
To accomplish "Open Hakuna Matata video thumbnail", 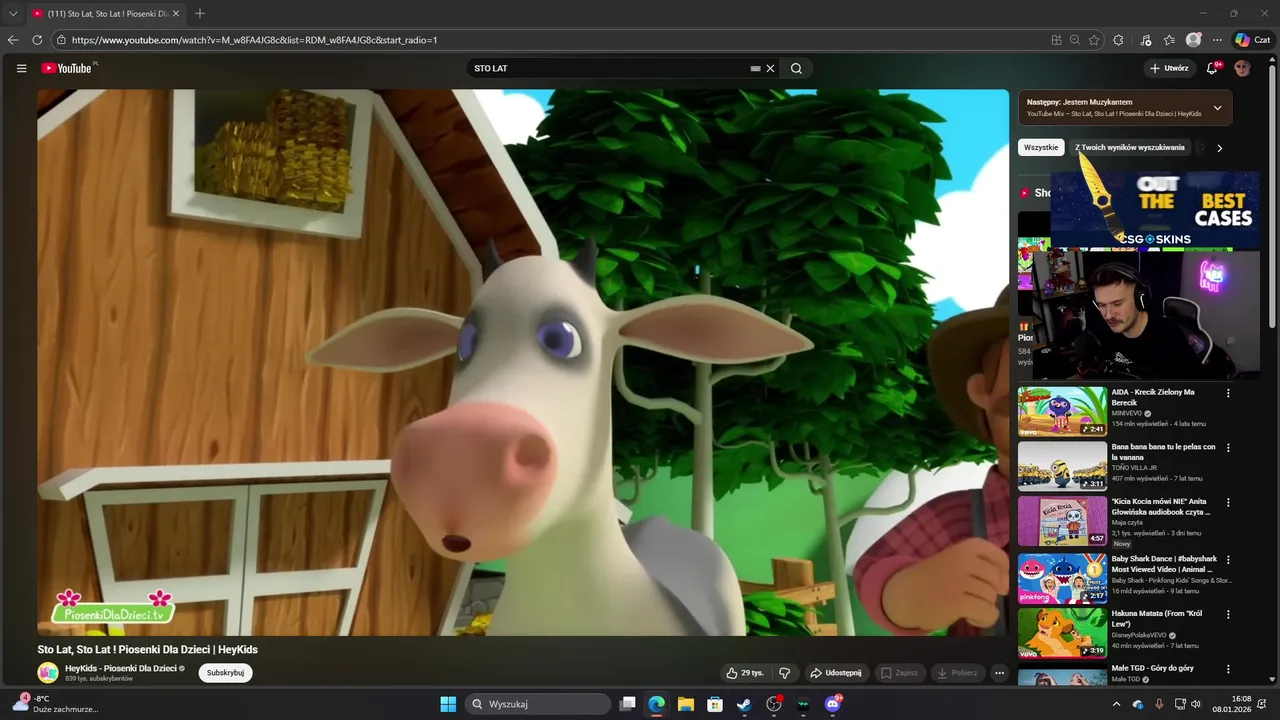I will tap(1062, 633).
